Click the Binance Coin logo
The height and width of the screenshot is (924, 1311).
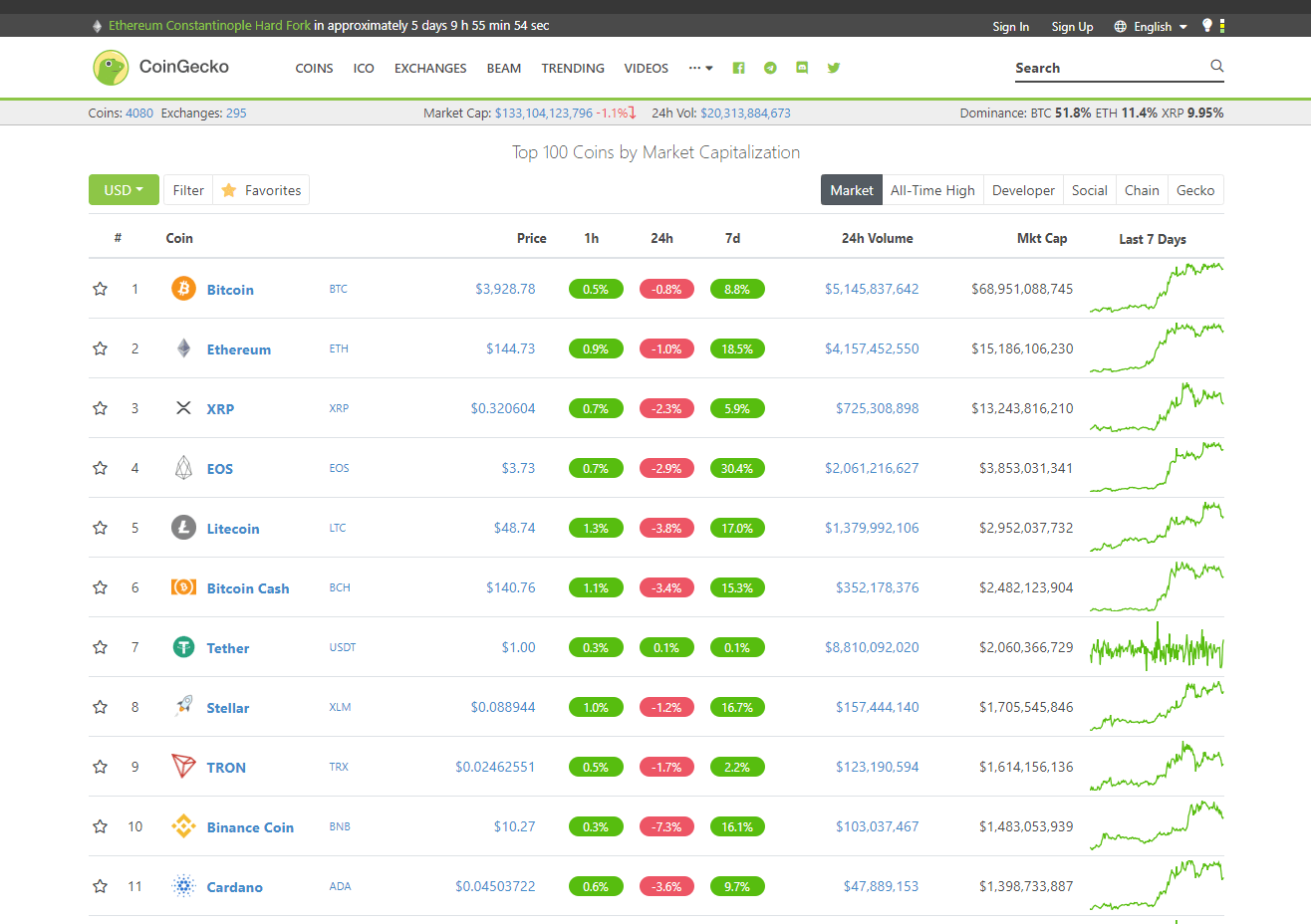click(x=183, y=825)
